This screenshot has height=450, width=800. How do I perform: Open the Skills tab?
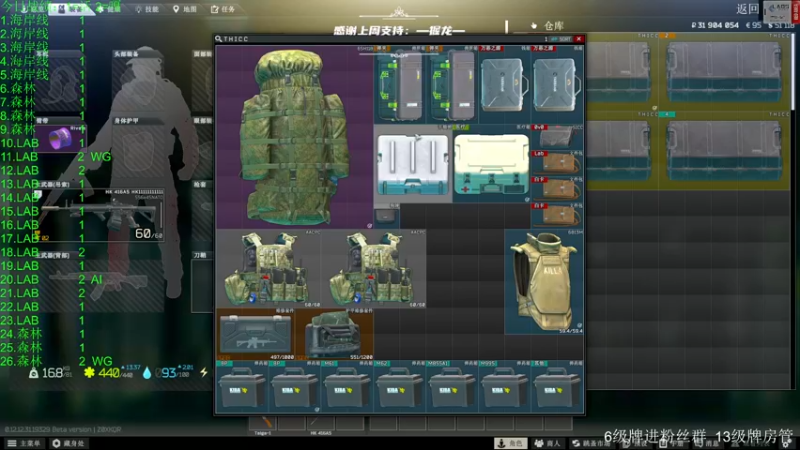[147, 9]
